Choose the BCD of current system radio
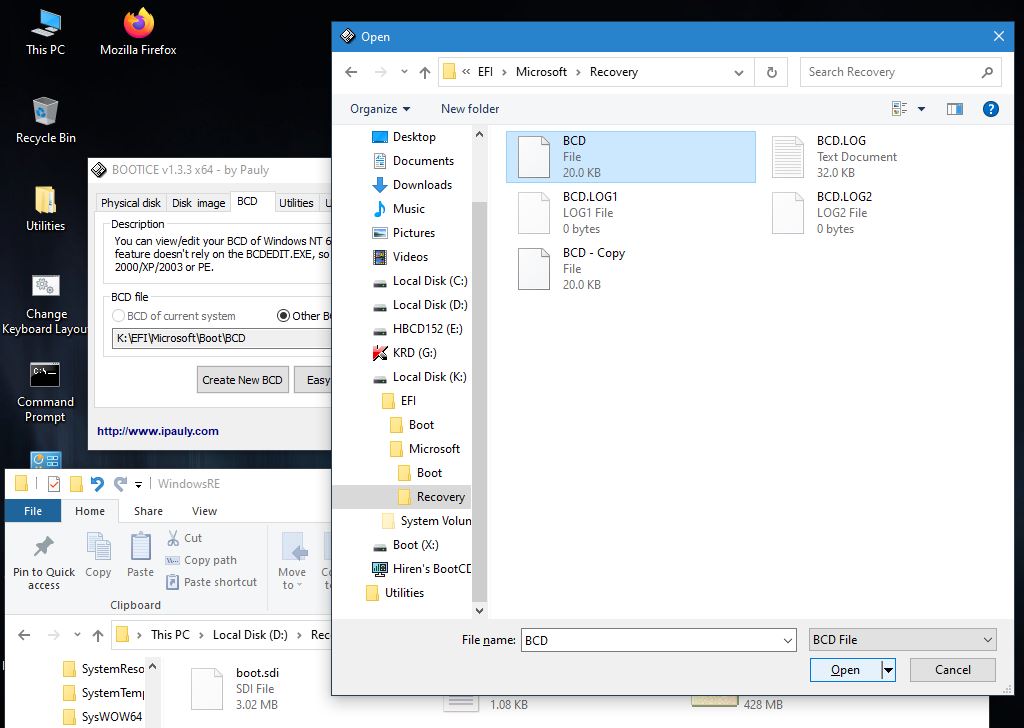Screen dimensions: 1024x728 (x=119, y=316)
